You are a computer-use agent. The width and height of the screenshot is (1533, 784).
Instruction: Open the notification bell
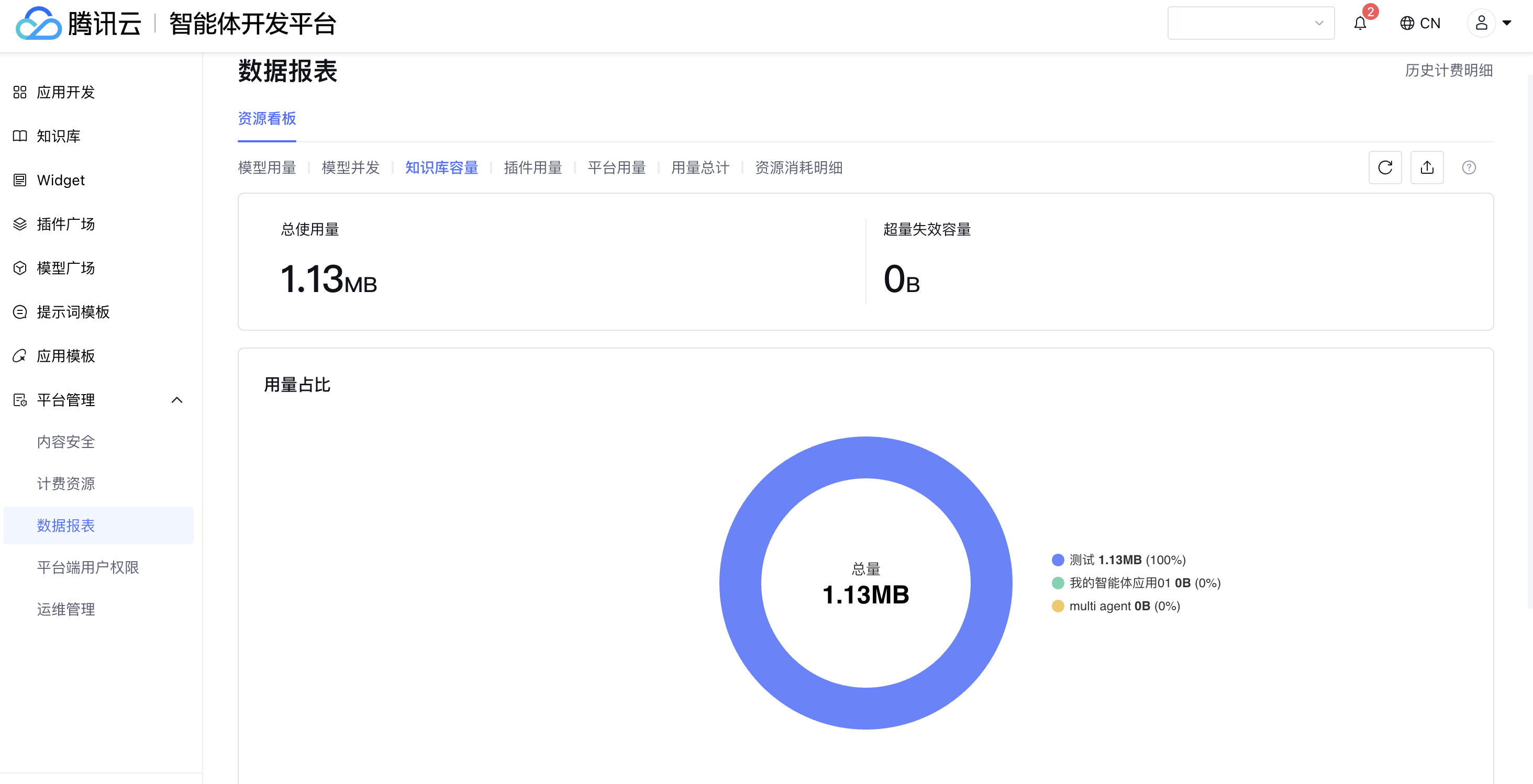pyautogui.click(x=1360, y=23)
